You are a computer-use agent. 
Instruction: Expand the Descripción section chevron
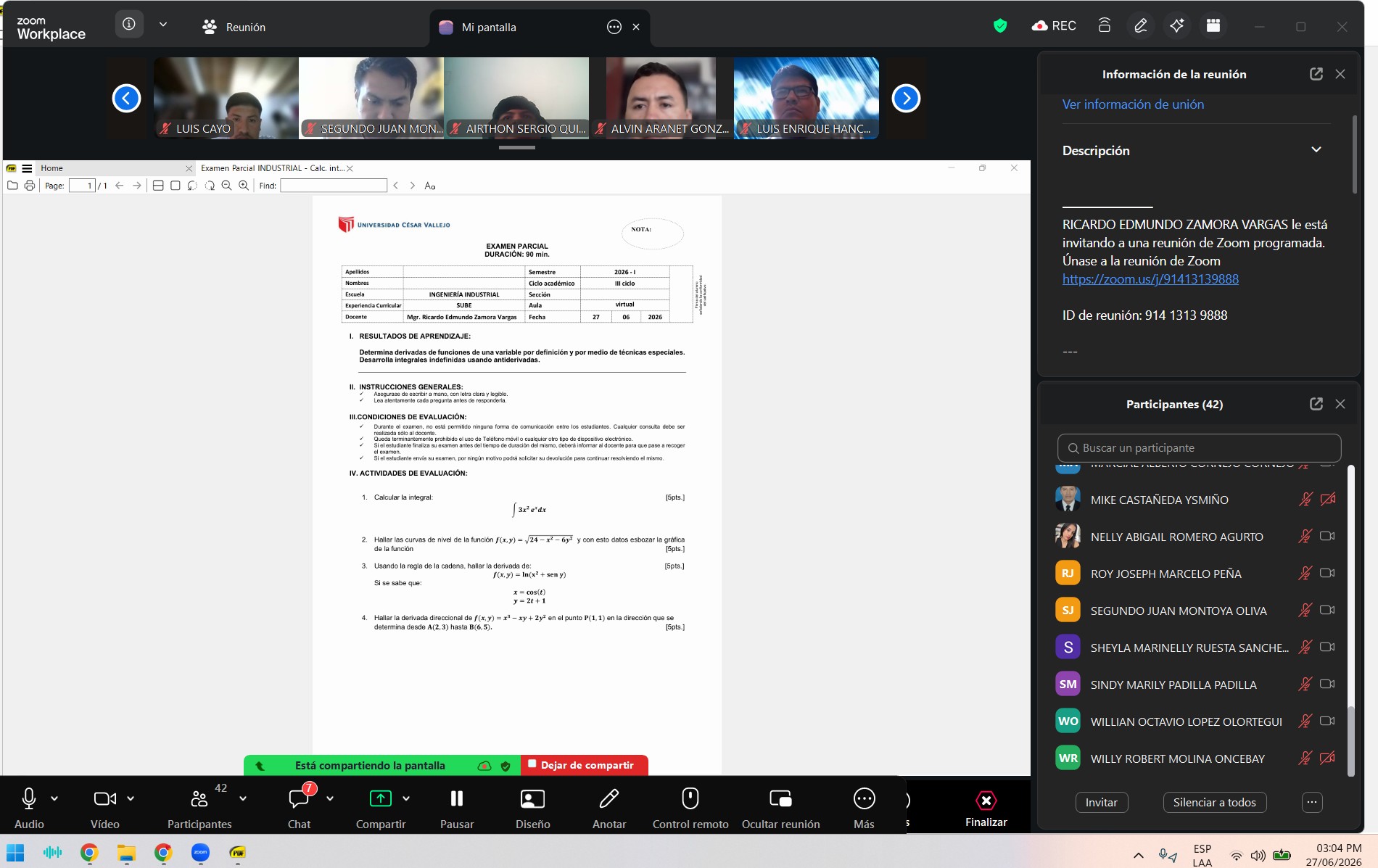click(1316, 150)
